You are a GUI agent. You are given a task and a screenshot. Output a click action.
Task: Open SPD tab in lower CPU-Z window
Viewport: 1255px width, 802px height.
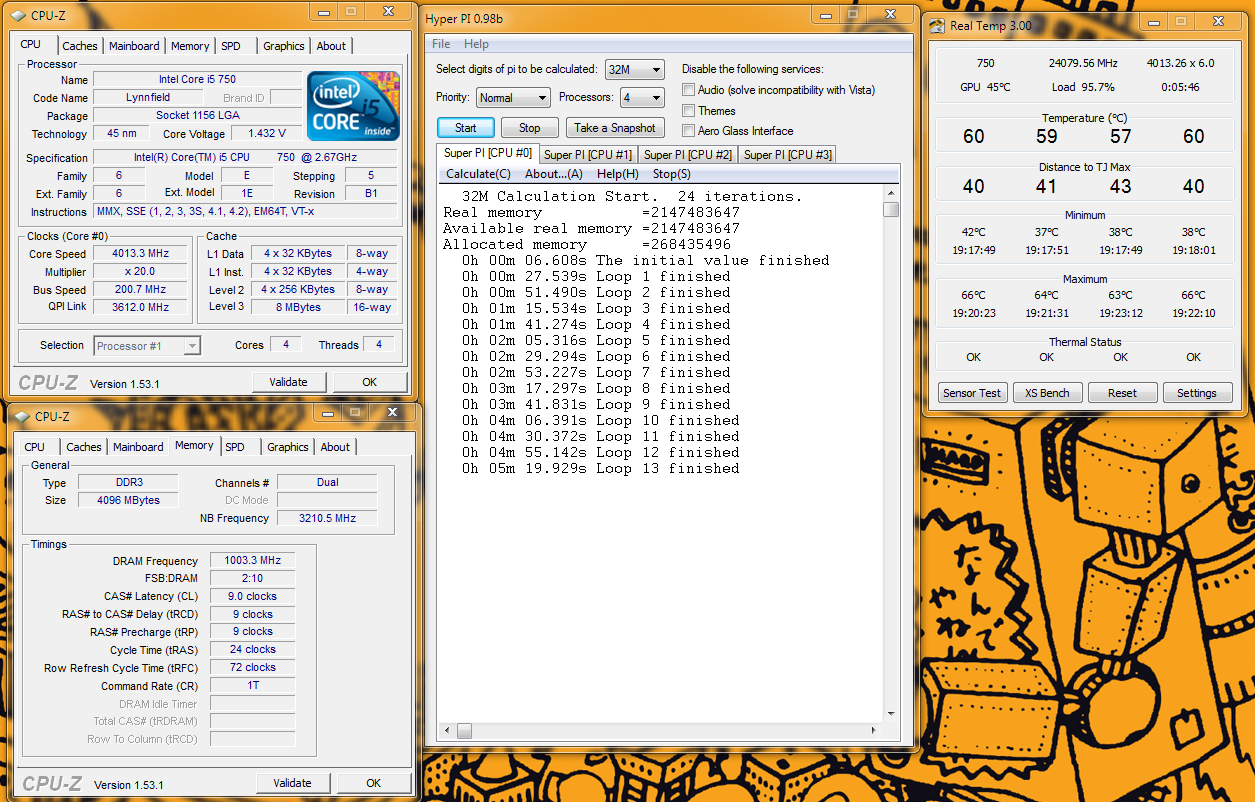click(235, 447)
